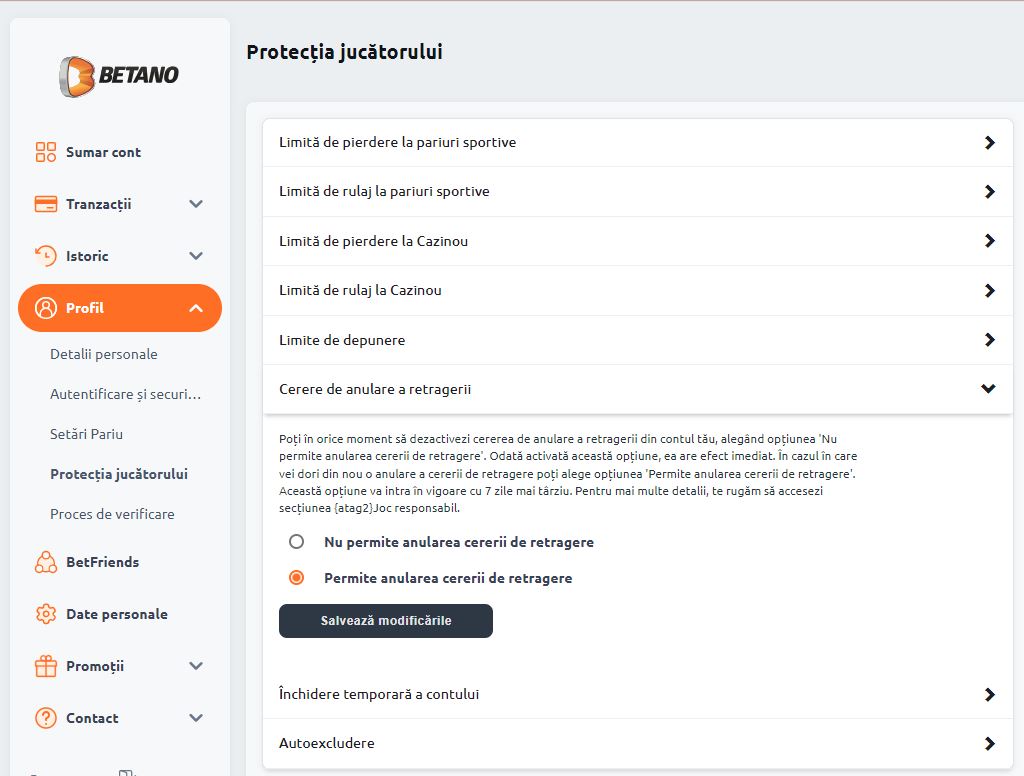
Task: Expand the Tranzacții menu chevron
Action: coord(196,204)
